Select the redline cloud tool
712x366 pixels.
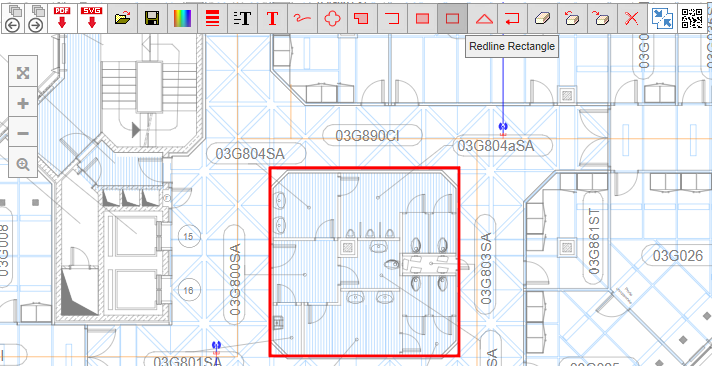332,18
